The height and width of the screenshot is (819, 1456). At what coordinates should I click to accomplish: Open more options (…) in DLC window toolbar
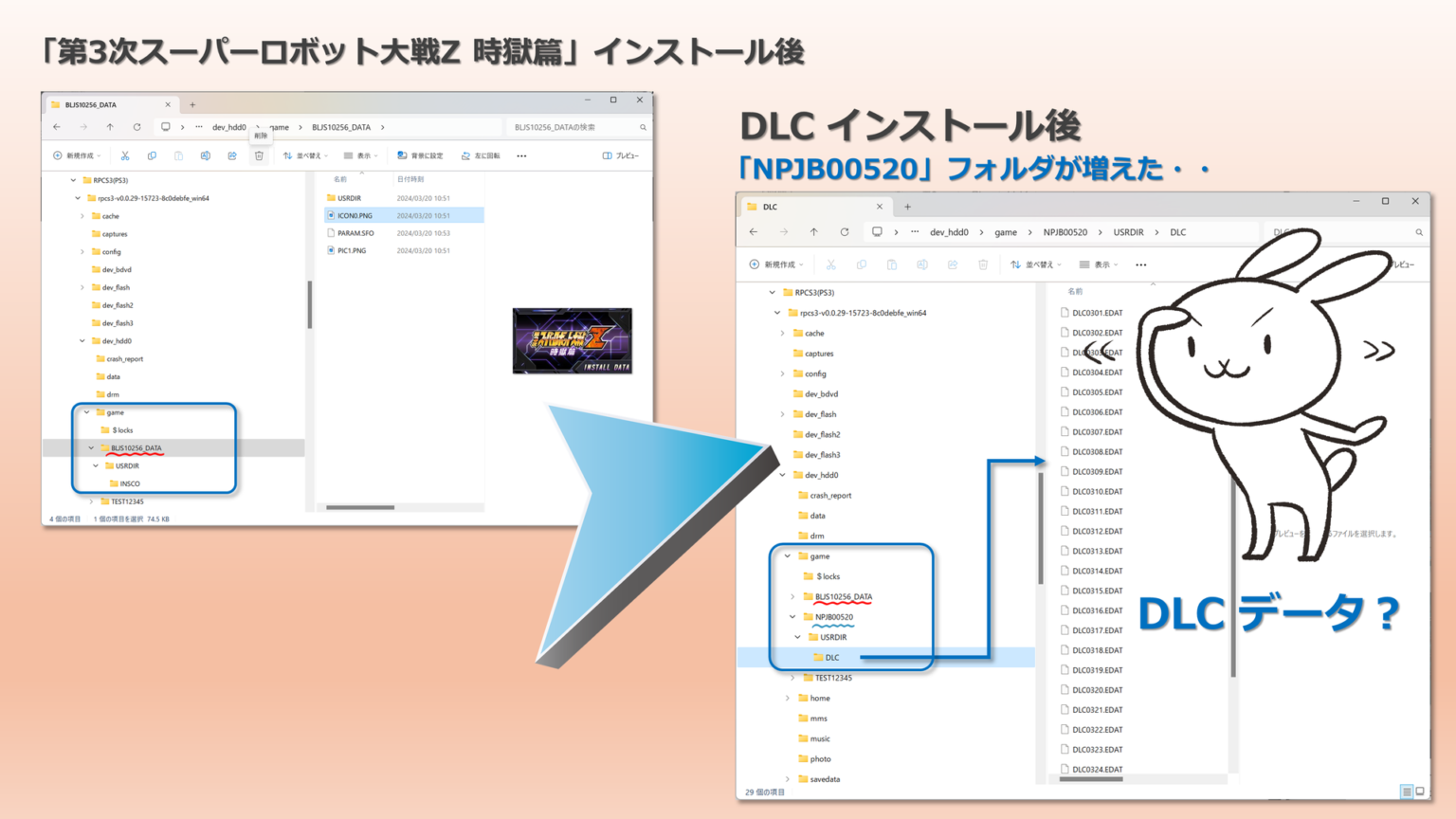[x=1141, y=264]
